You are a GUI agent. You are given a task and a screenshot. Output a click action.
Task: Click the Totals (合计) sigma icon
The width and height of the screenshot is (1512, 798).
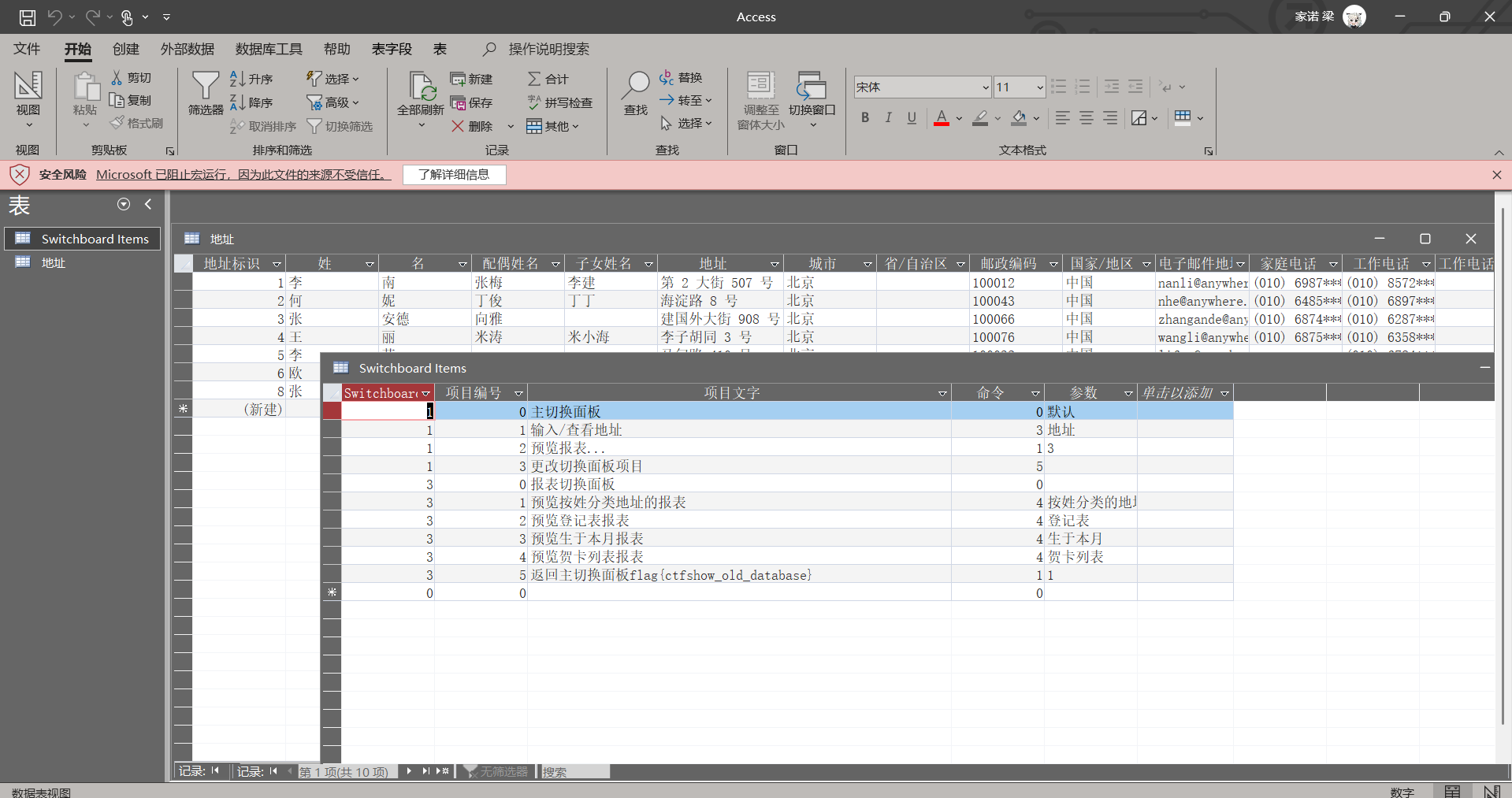point(534,79)
